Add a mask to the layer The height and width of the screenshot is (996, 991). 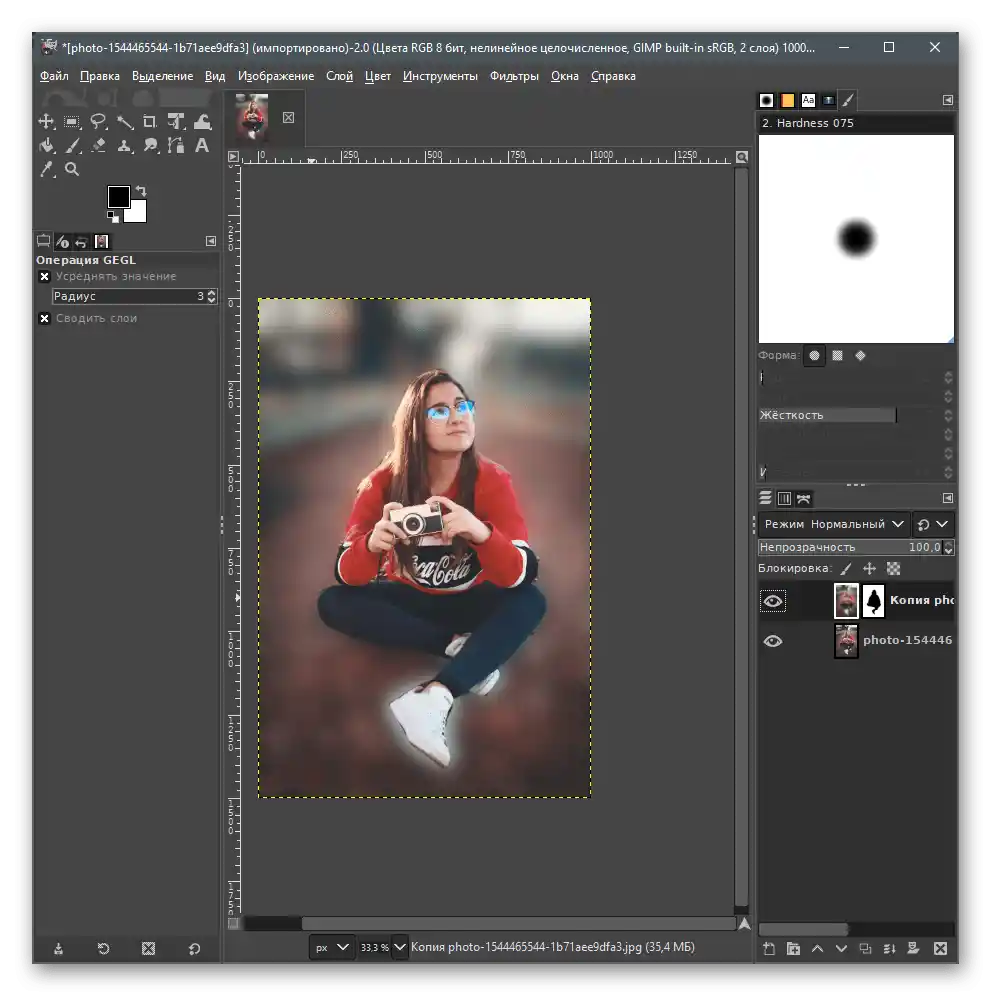point(913,948)
